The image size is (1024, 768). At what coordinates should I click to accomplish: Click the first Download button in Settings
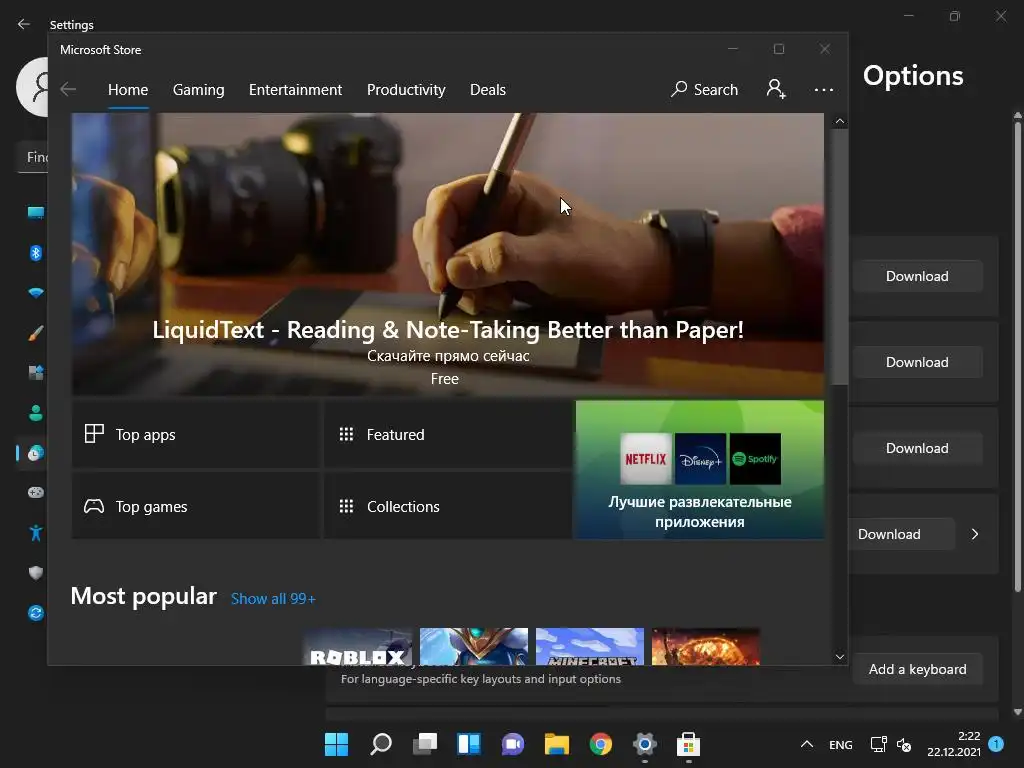click(917, 276)
